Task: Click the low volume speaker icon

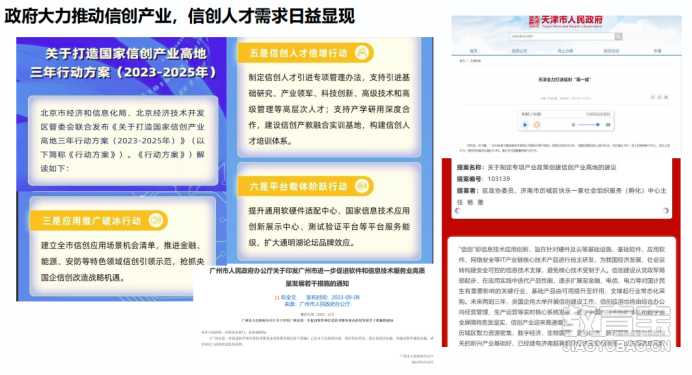Action: click(573, 125)
